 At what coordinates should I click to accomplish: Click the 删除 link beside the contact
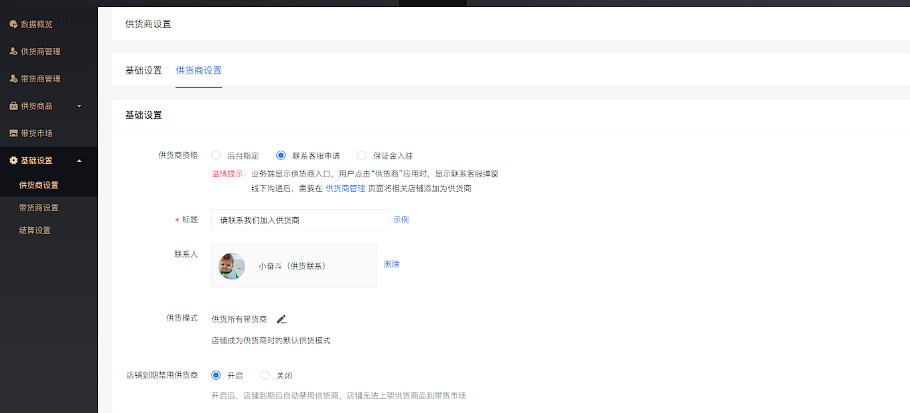[x=392, y=264]
